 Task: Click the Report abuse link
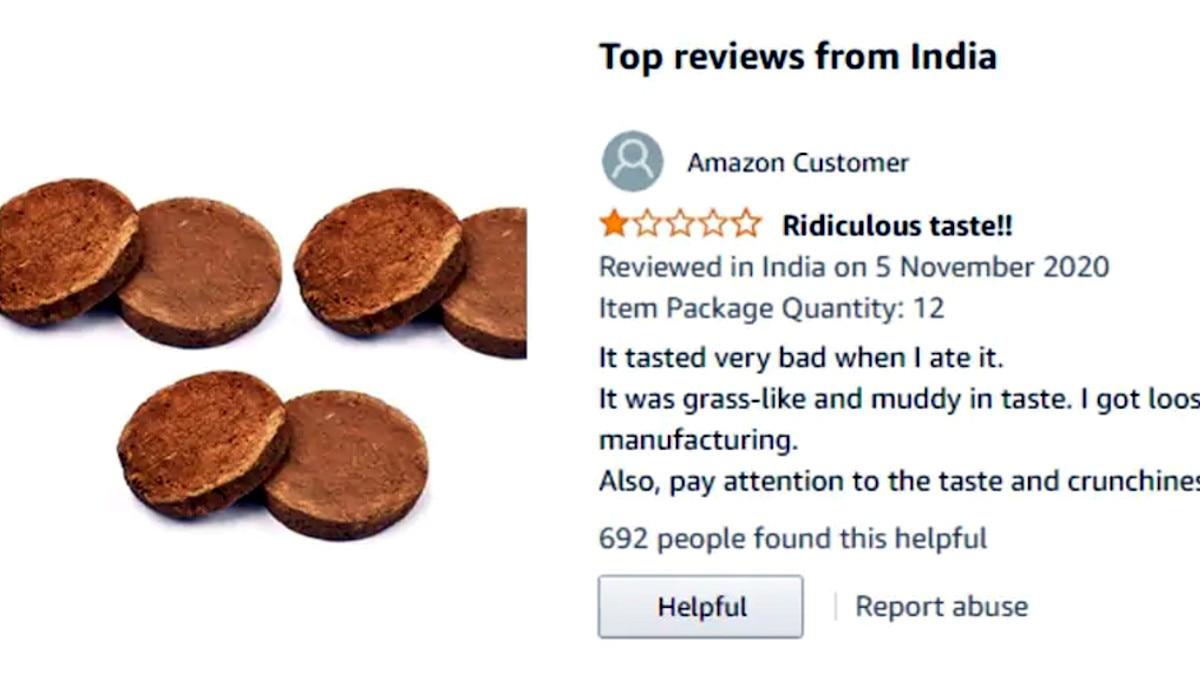tap(941, 606)
